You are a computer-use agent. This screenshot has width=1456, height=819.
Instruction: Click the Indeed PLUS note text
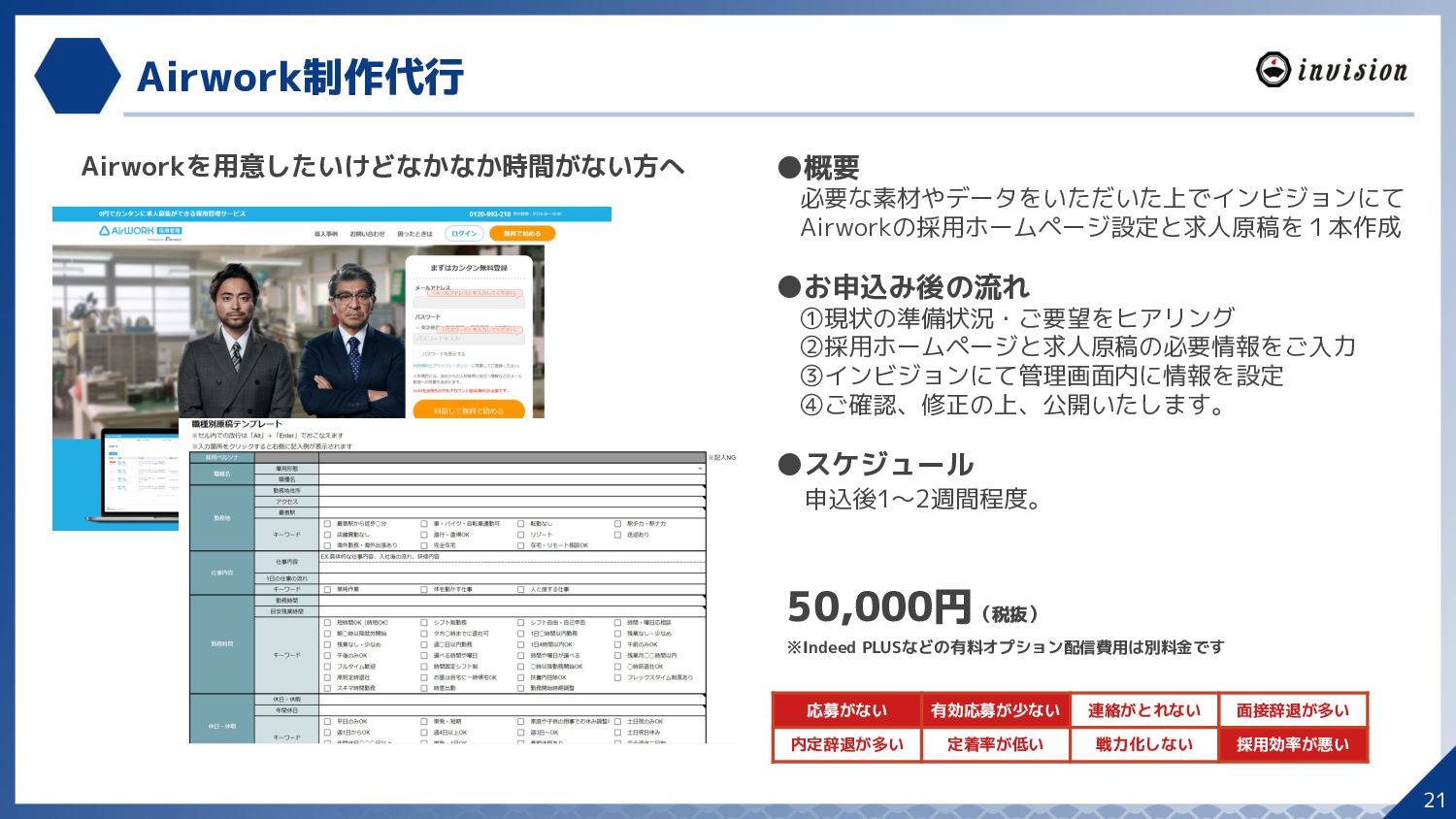pyautogui.click(x=1006, y=647)
